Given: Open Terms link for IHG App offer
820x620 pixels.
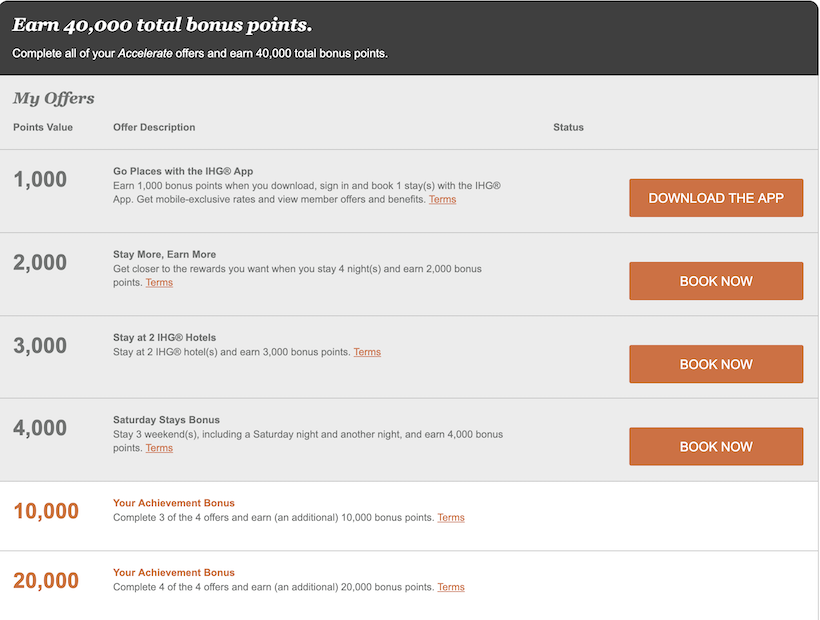Looking at the screenshot, I should point(442,199).
